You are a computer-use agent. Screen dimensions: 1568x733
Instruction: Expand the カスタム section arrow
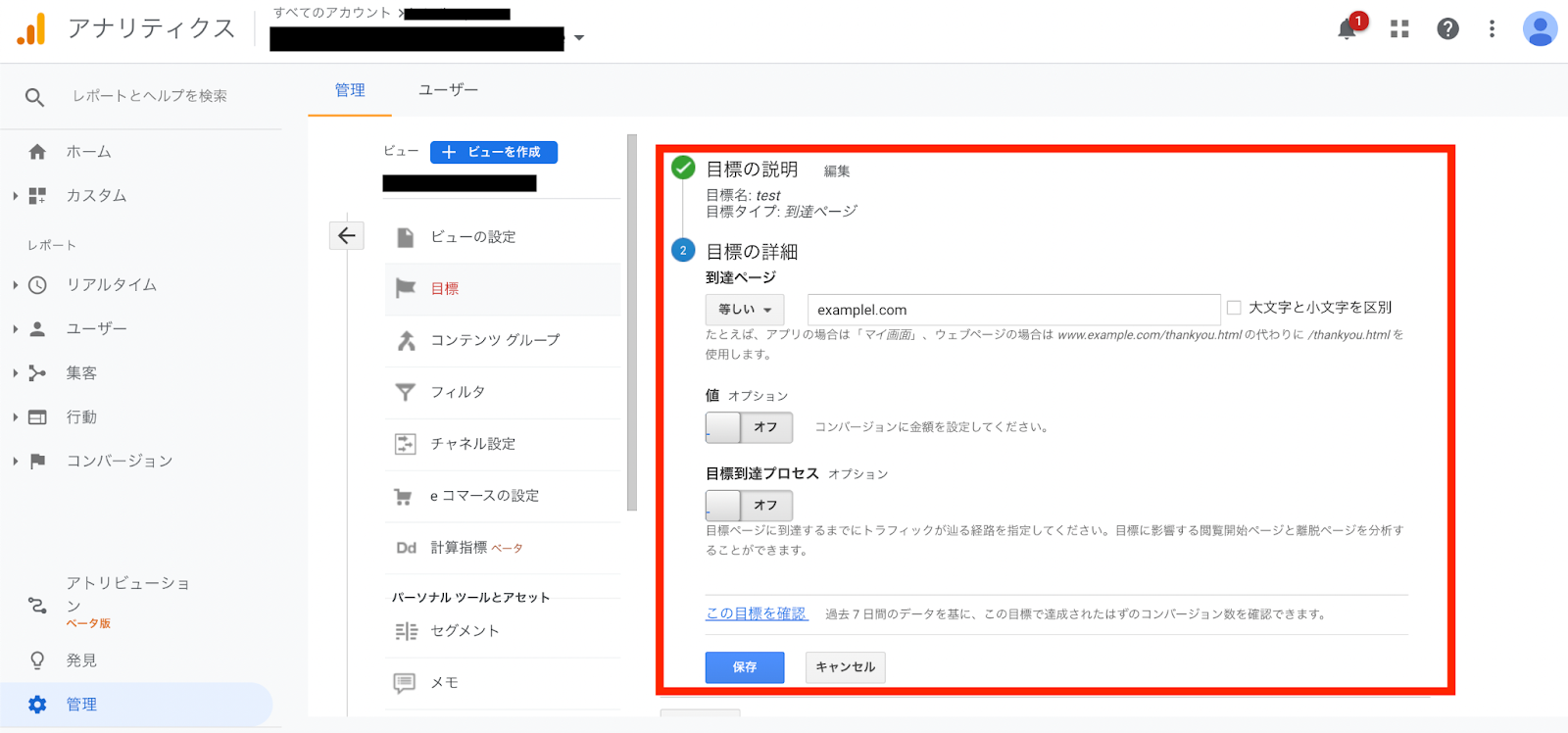(16, 196)
